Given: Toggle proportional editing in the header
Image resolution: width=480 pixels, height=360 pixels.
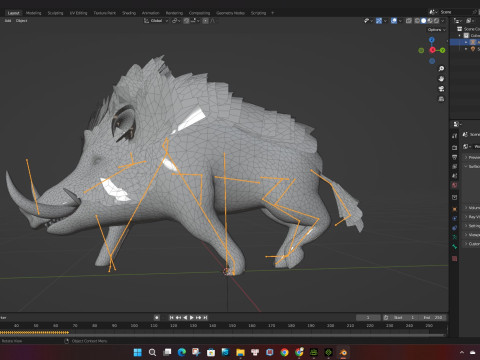Looking at the screenshot, I should (x=205, y=21).
